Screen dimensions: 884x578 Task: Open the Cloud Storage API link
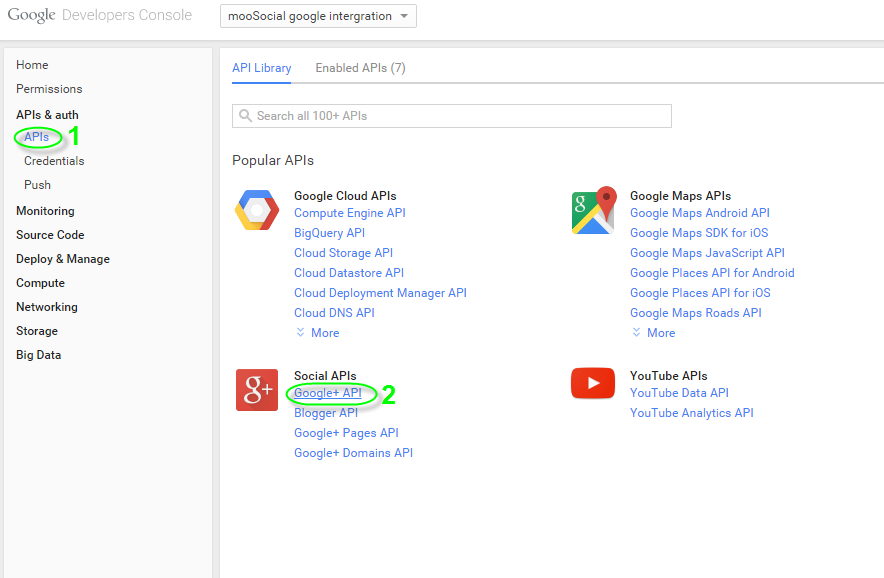click(x=343, y=253)
